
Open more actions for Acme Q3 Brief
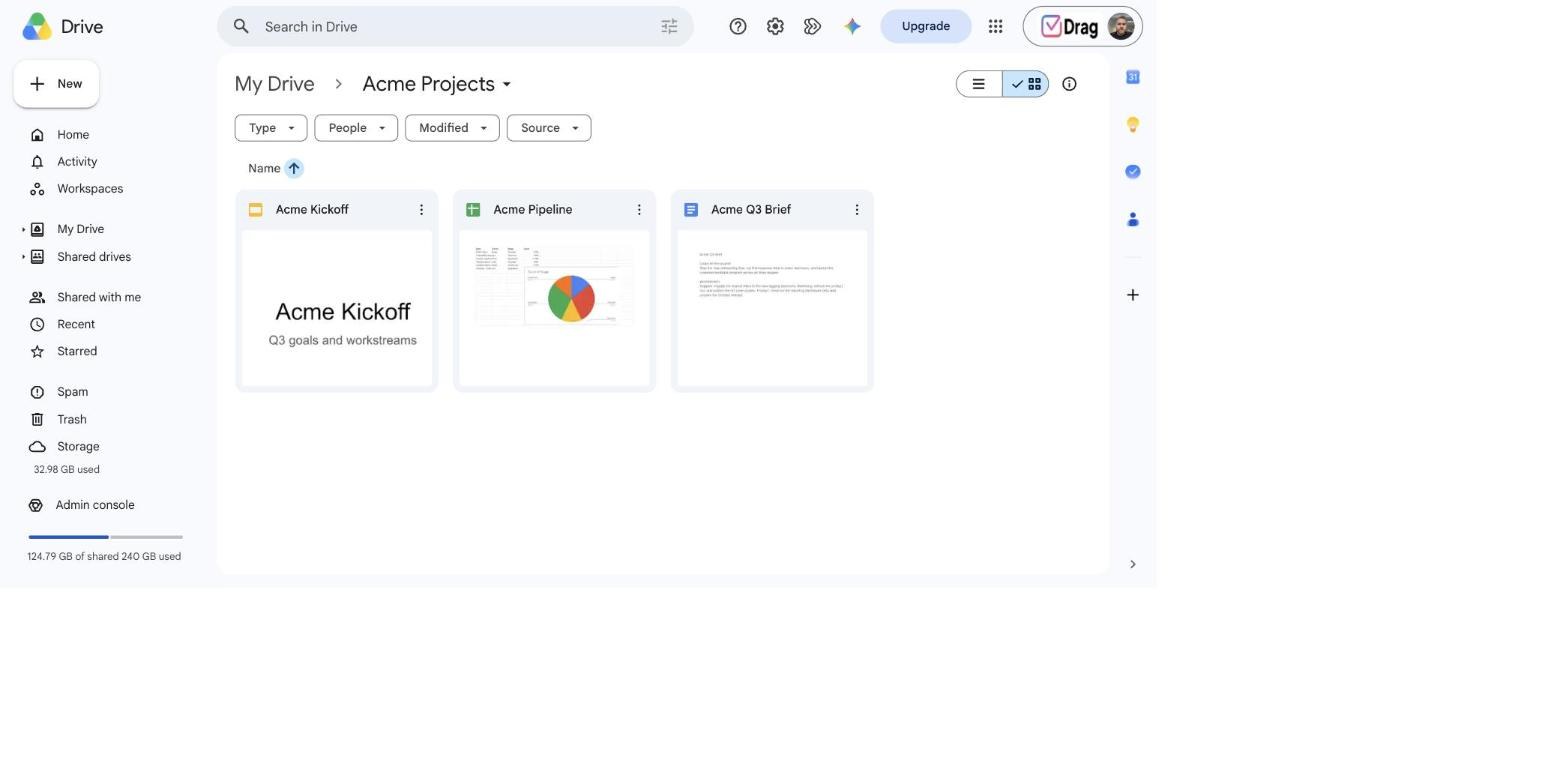[857, 210]
